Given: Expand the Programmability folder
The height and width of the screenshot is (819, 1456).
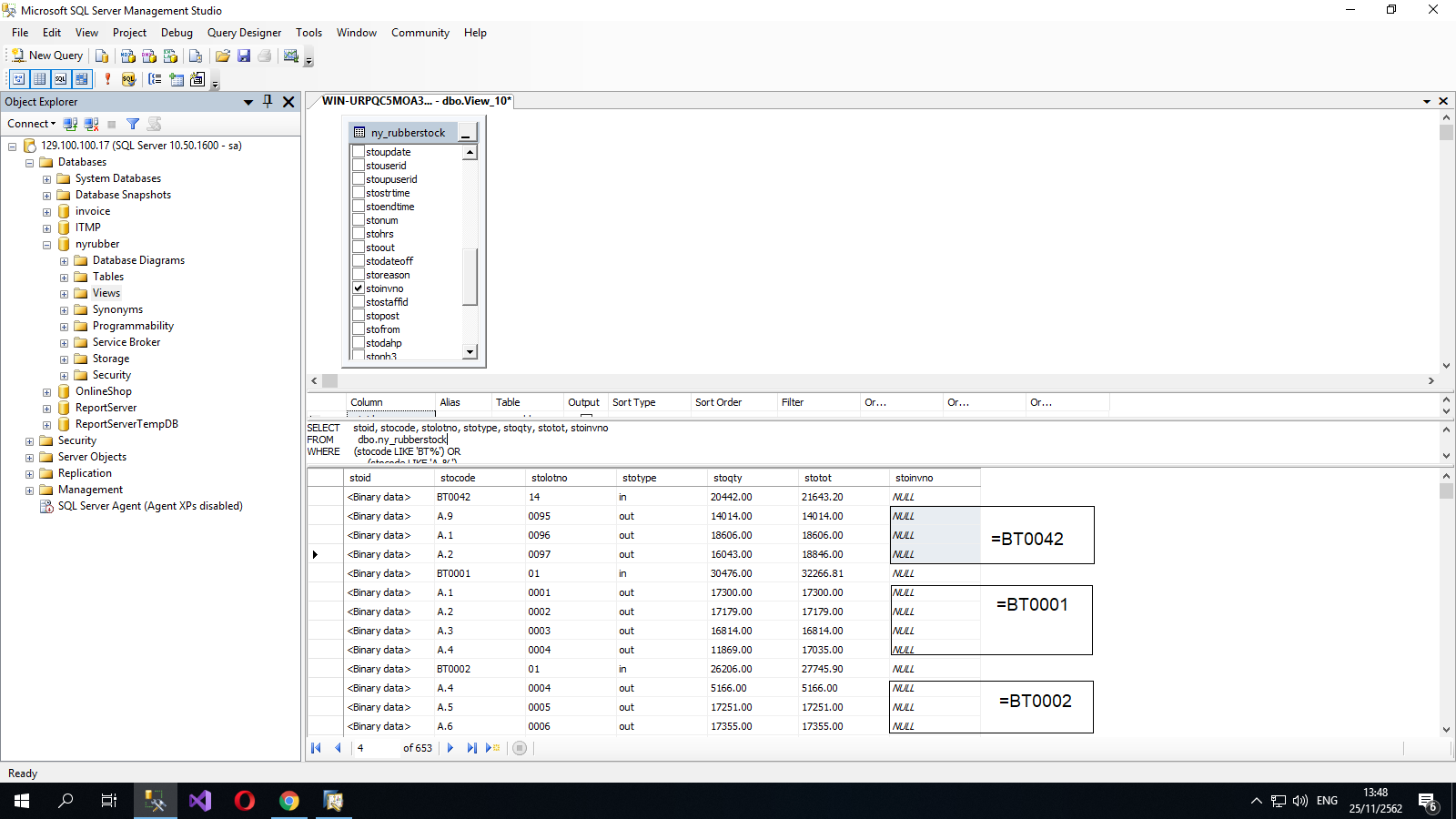Looking at the screenshot, I should (x=64, y=327).
